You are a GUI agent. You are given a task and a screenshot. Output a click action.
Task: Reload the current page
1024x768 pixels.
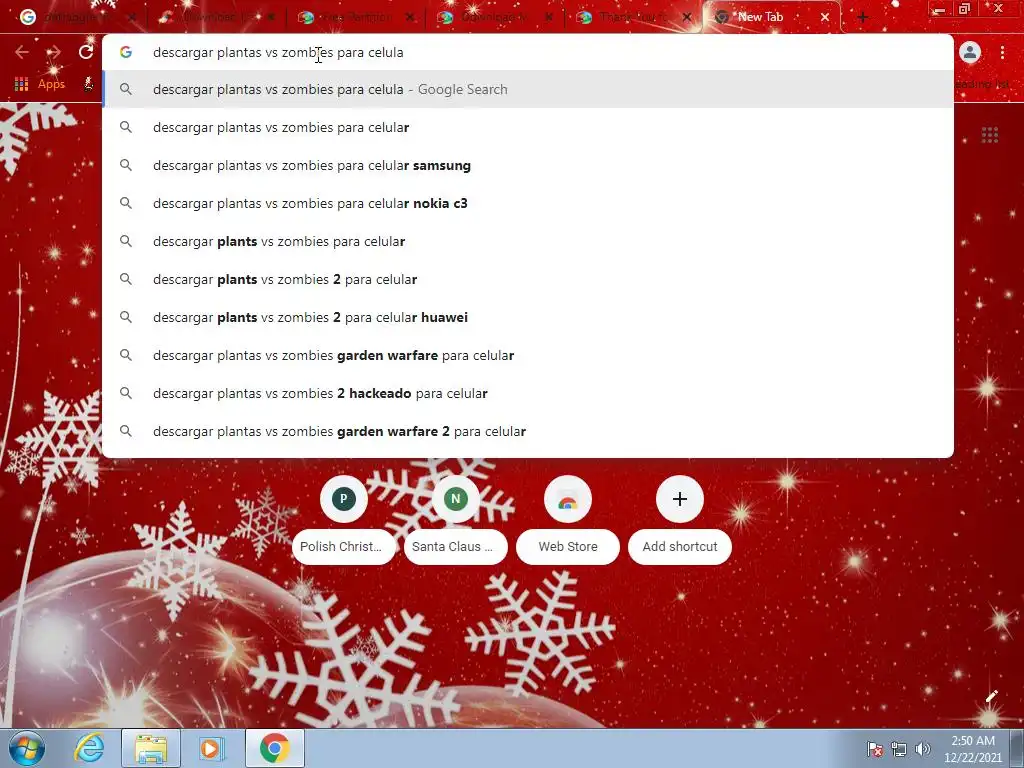86,52
